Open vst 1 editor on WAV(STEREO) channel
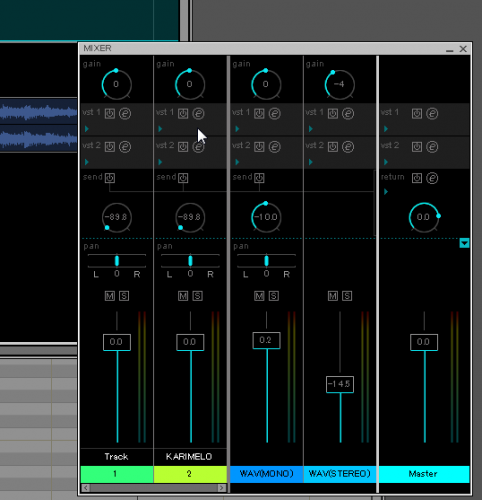 (x=348, y=114)
